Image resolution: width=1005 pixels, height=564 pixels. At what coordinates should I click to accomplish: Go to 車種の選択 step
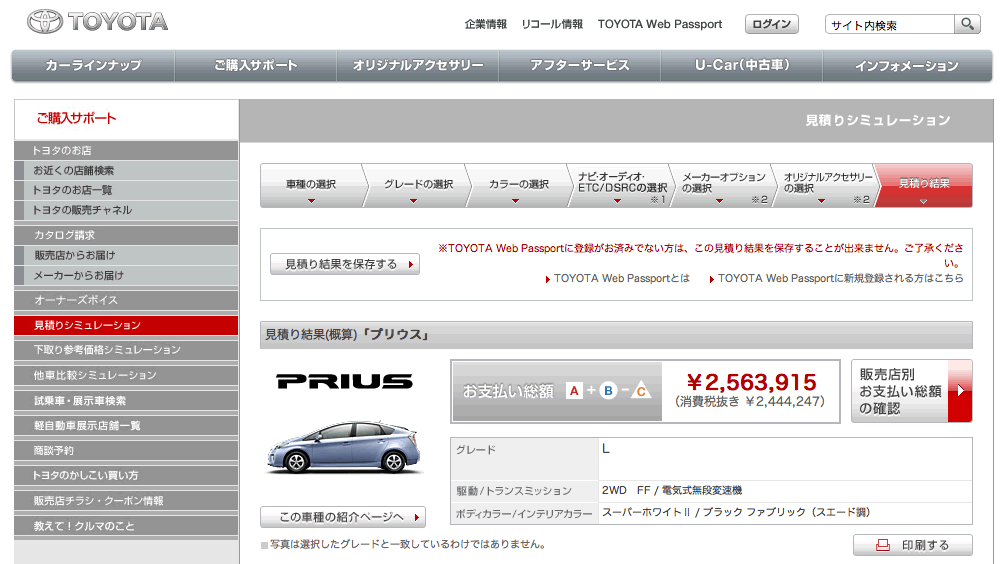point(311,185)
